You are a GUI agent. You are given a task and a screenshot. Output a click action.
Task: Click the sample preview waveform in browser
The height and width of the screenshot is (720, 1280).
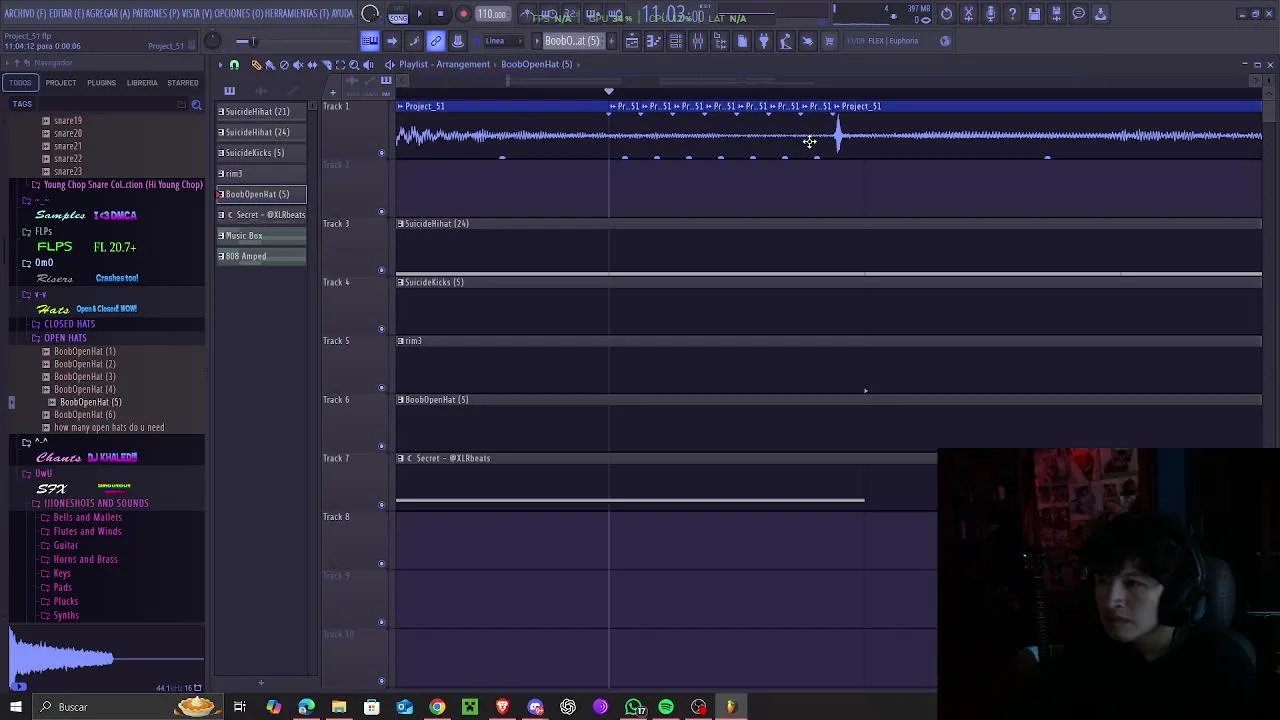click(x=106, y=658)
